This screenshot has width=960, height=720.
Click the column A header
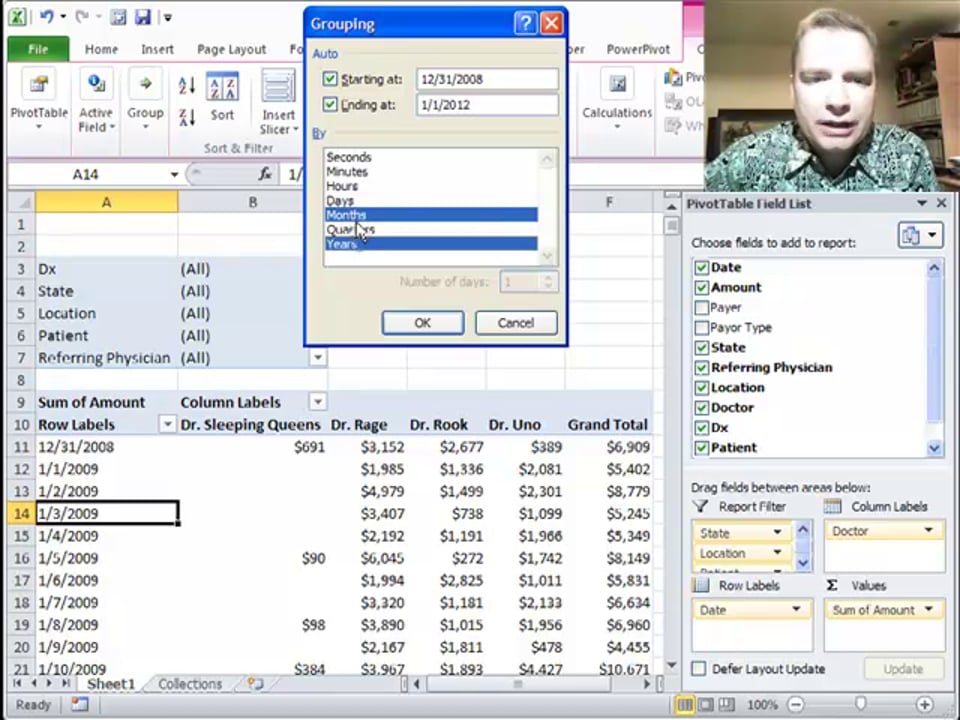tap(107, 202)
